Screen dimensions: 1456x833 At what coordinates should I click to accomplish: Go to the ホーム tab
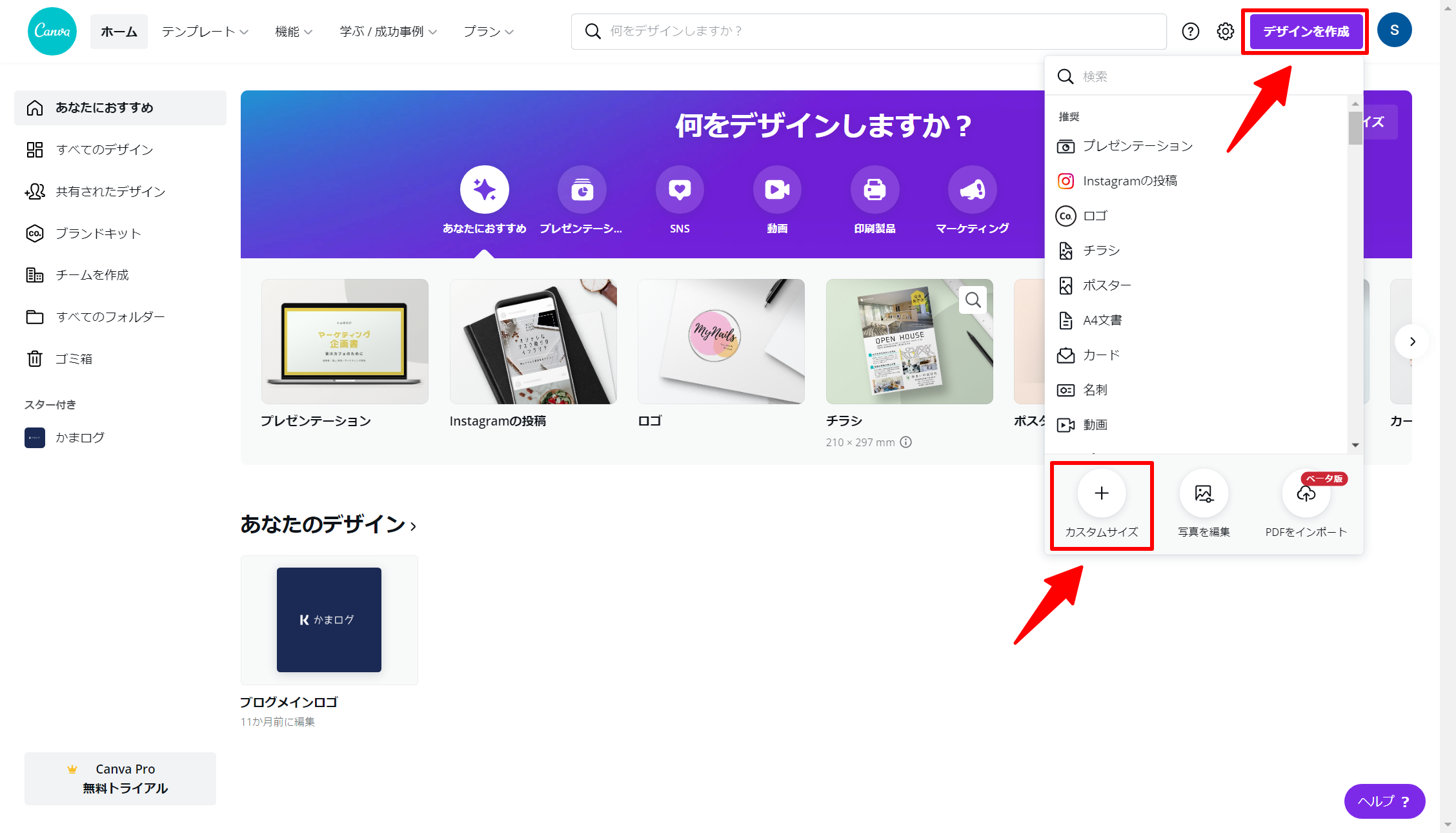tap(119, 32)
